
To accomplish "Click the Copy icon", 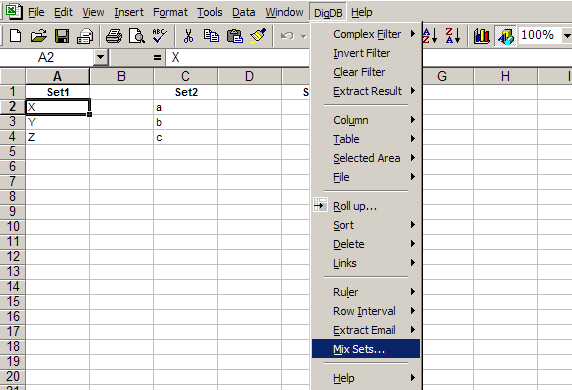I will coord(211,36).
